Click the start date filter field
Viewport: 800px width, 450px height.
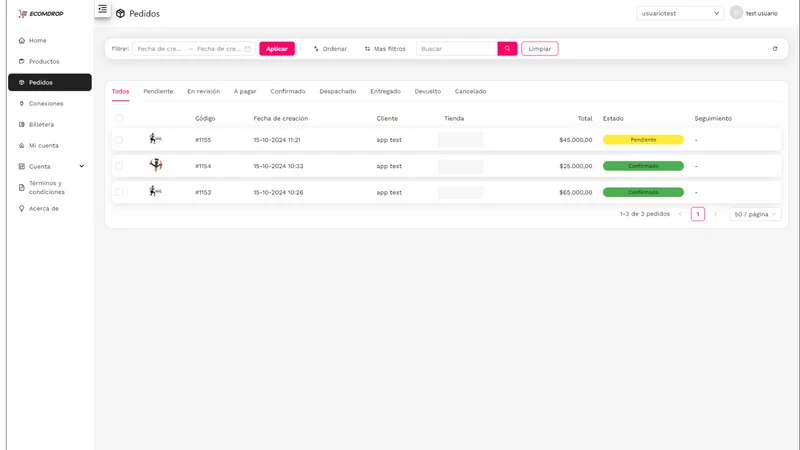[x=159, y=49]
